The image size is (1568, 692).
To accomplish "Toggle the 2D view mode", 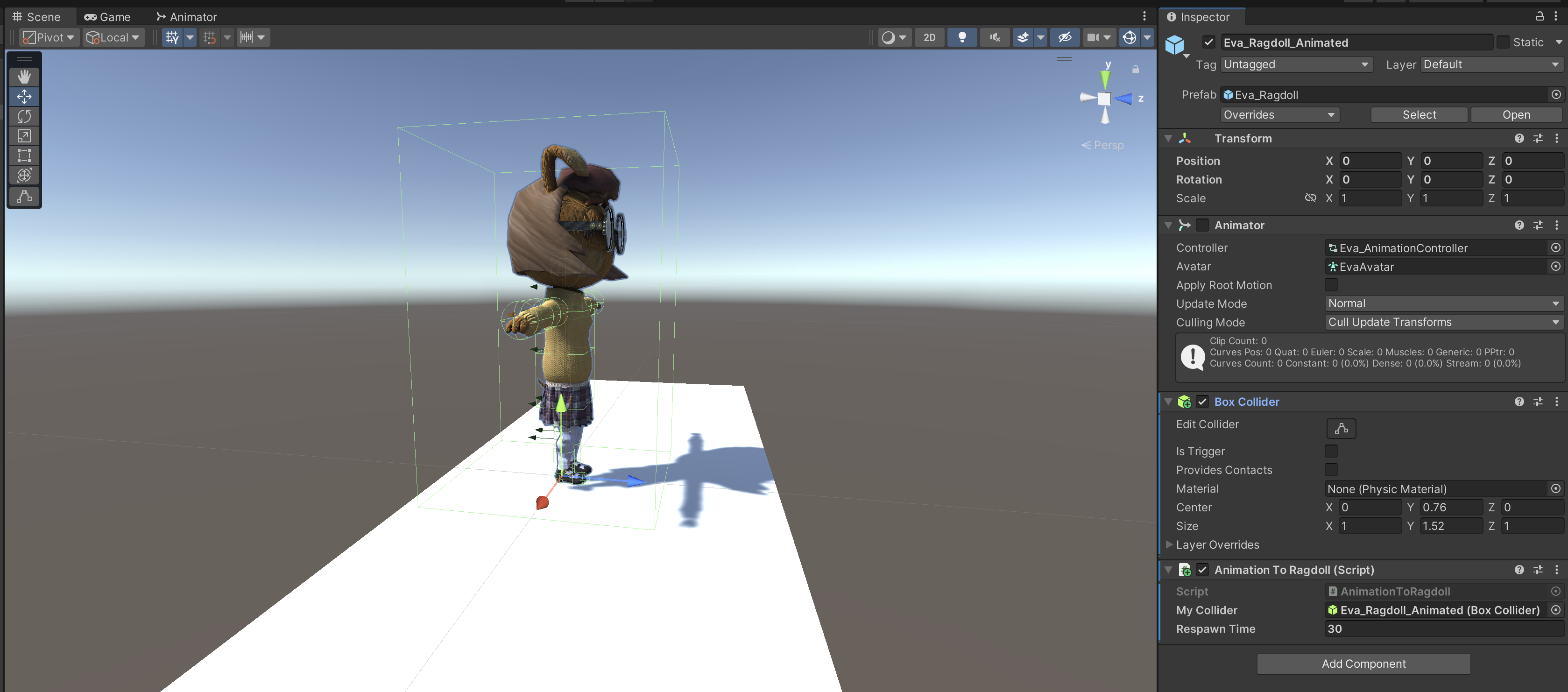I will coord(929,38).
